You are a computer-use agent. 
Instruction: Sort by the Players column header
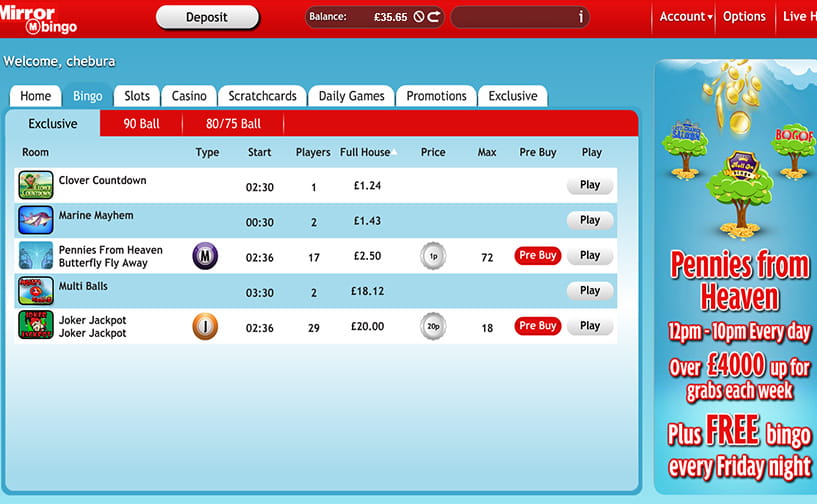click(x=313, y=152)
